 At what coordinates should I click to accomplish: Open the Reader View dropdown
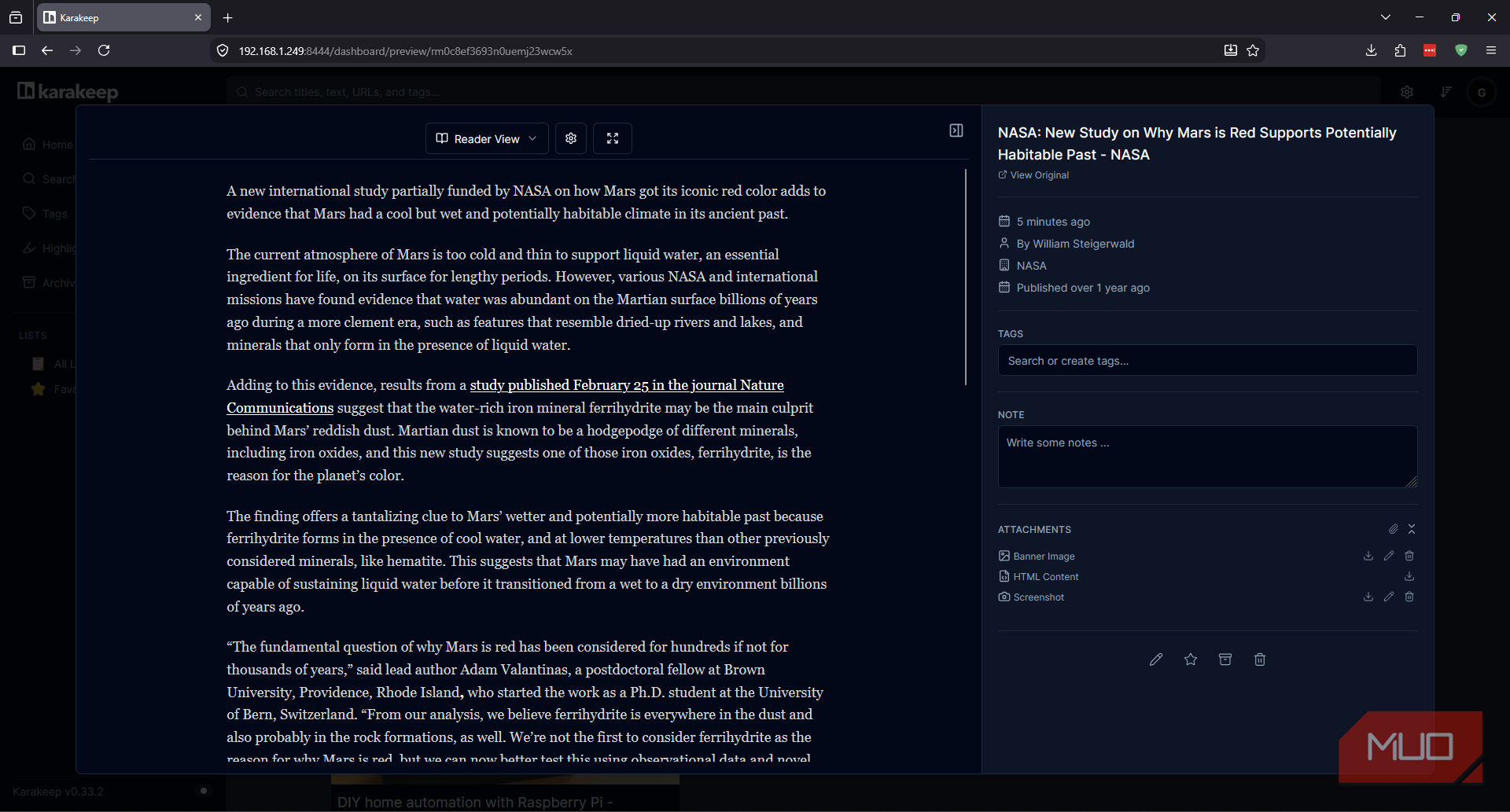(x=487, y=138)
